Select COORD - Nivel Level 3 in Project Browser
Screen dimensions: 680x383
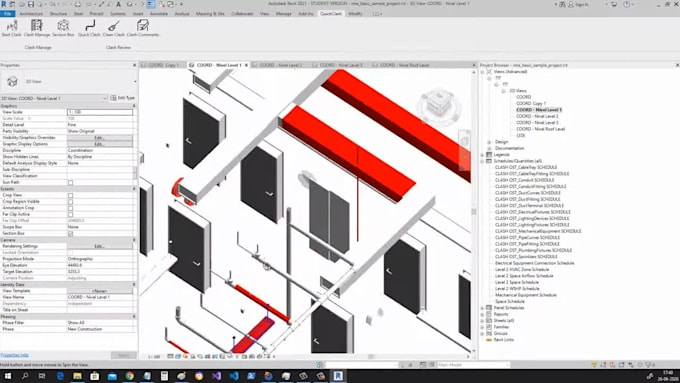537,123
